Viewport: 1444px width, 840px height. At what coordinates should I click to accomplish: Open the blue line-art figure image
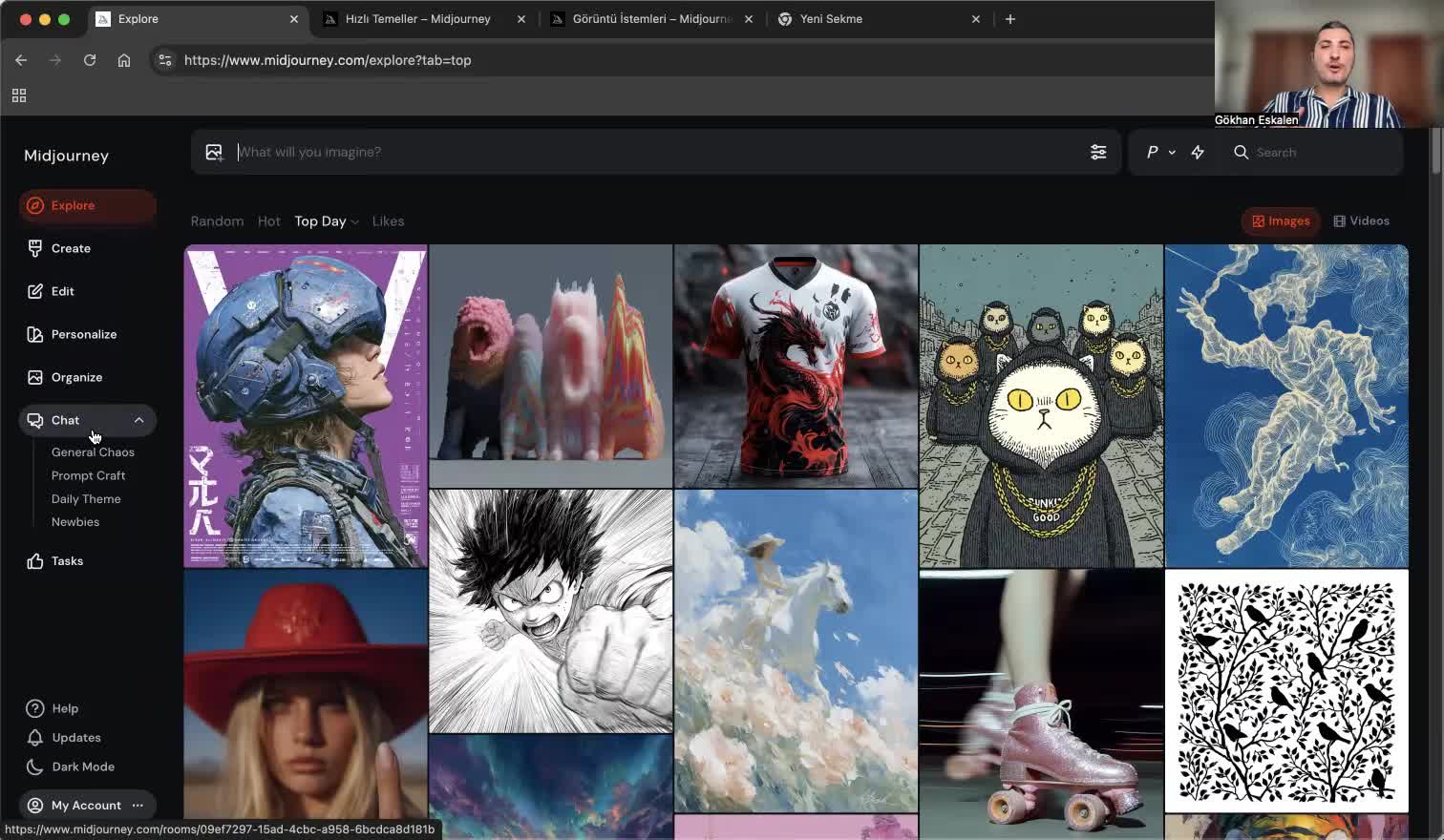[1286, 406]
